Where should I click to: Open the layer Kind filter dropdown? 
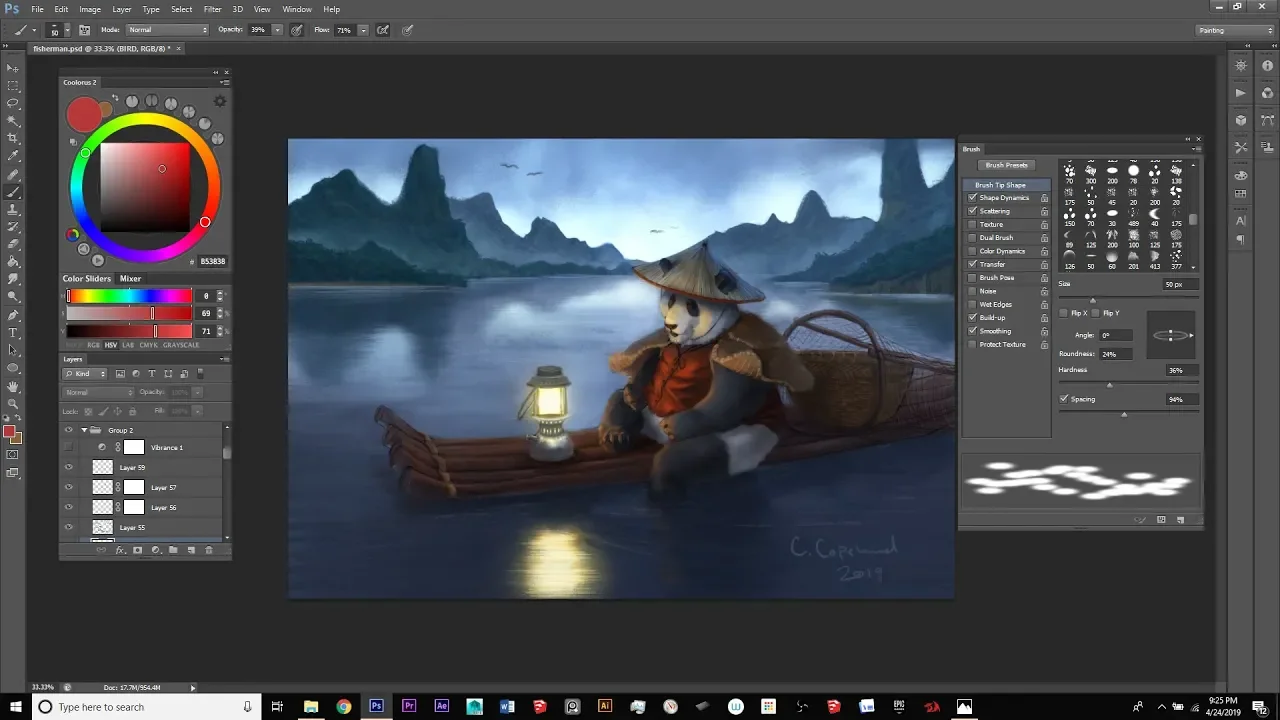(87, 374)
